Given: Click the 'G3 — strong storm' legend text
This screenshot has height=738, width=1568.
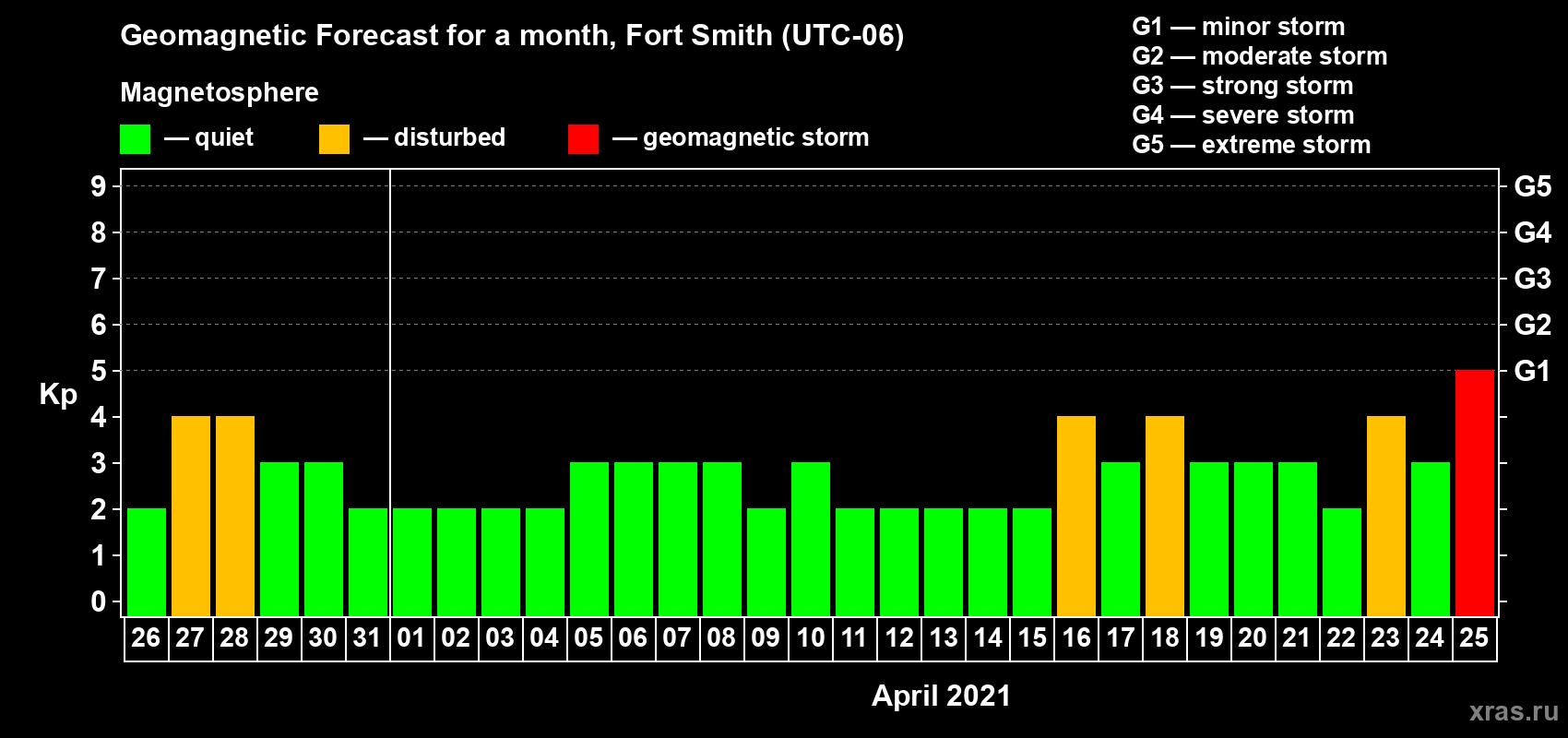Looking at the screenshot, I should tap(1242, 86).
